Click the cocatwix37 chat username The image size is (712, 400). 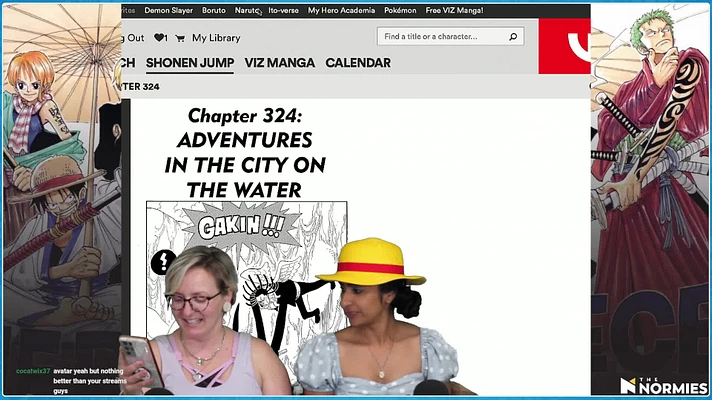(x=33, y=371)
